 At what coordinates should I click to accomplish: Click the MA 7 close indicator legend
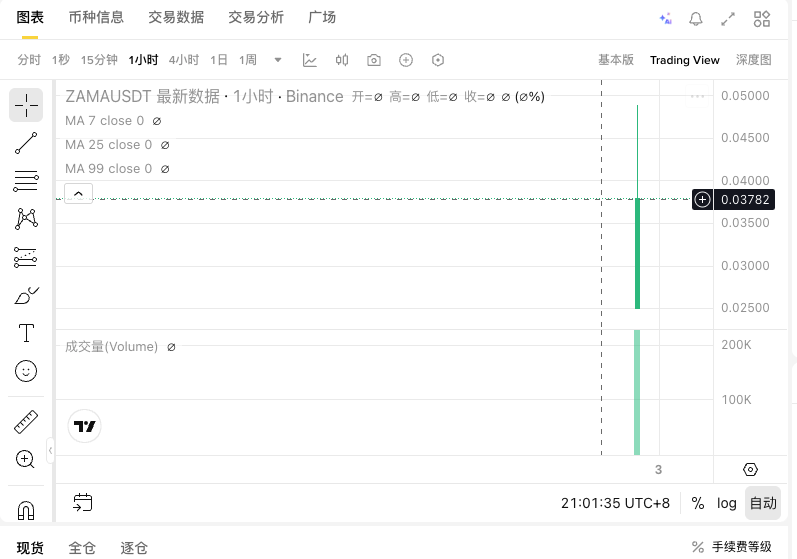104,121
